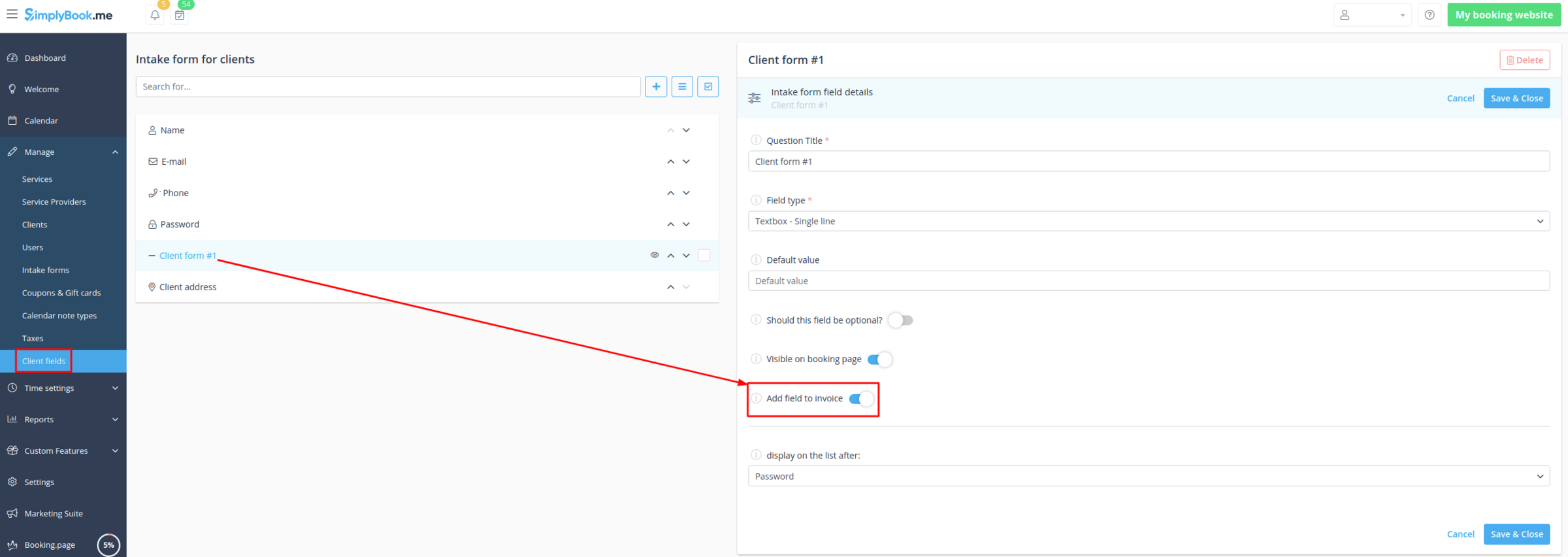
Task: Click the plus icon to add field
Action: (x=656, y=86)
